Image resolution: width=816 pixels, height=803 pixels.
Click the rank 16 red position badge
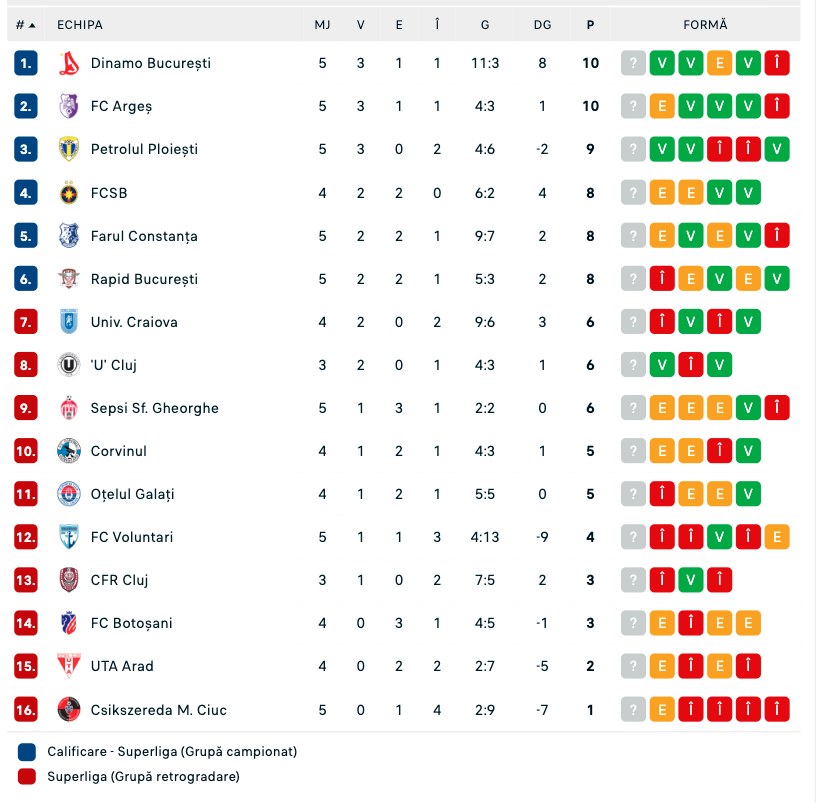pyautogui.click(x=26, y=709)
